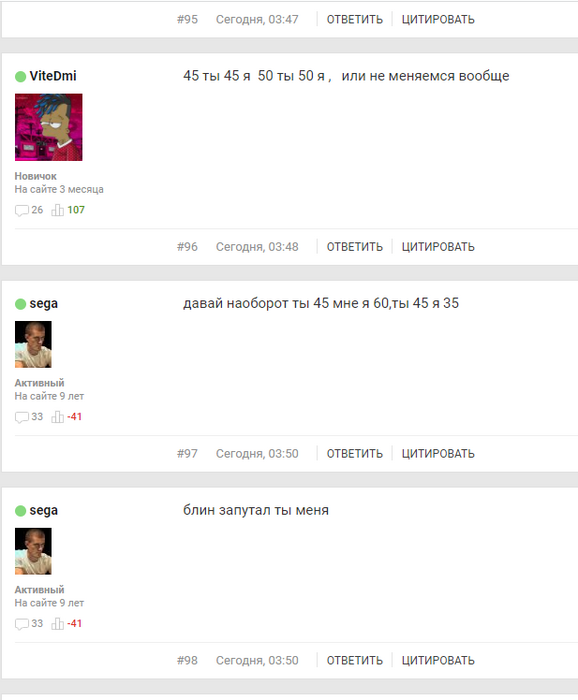Click the reputation chart icon in post #97
This screenshot has height=700, width=578.
click(57, 417)
